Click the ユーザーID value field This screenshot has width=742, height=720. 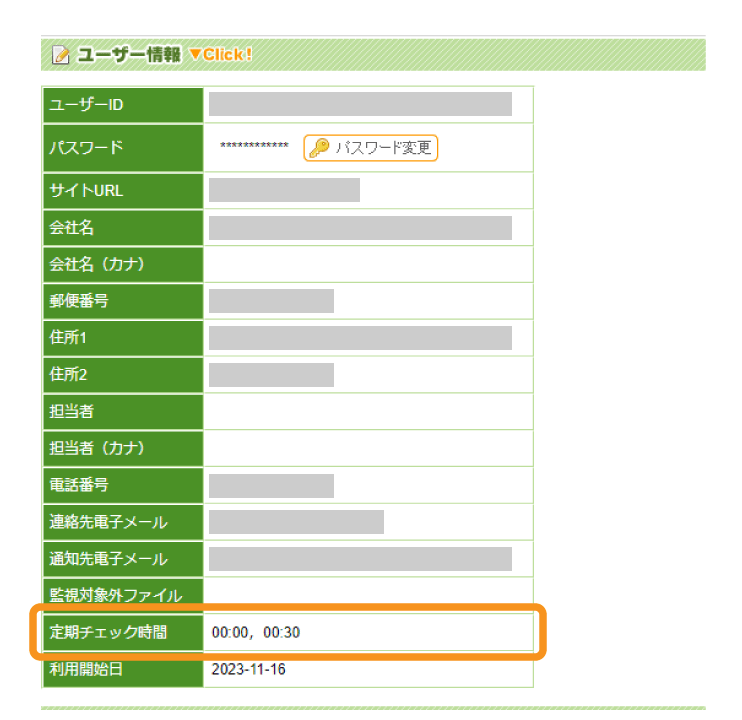360,105
